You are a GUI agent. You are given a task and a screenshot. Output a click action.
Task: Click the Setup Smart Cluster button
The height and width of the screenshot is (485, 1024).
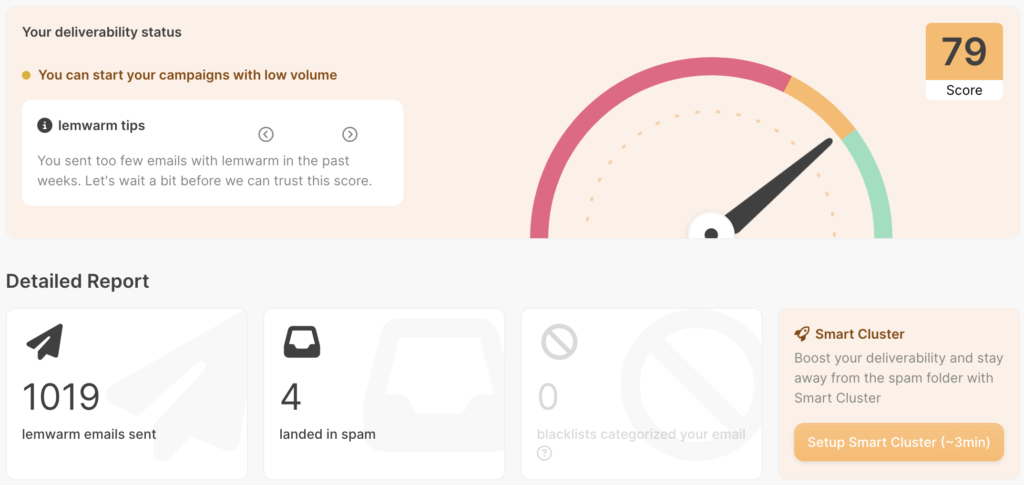click(x=899, y=442)
